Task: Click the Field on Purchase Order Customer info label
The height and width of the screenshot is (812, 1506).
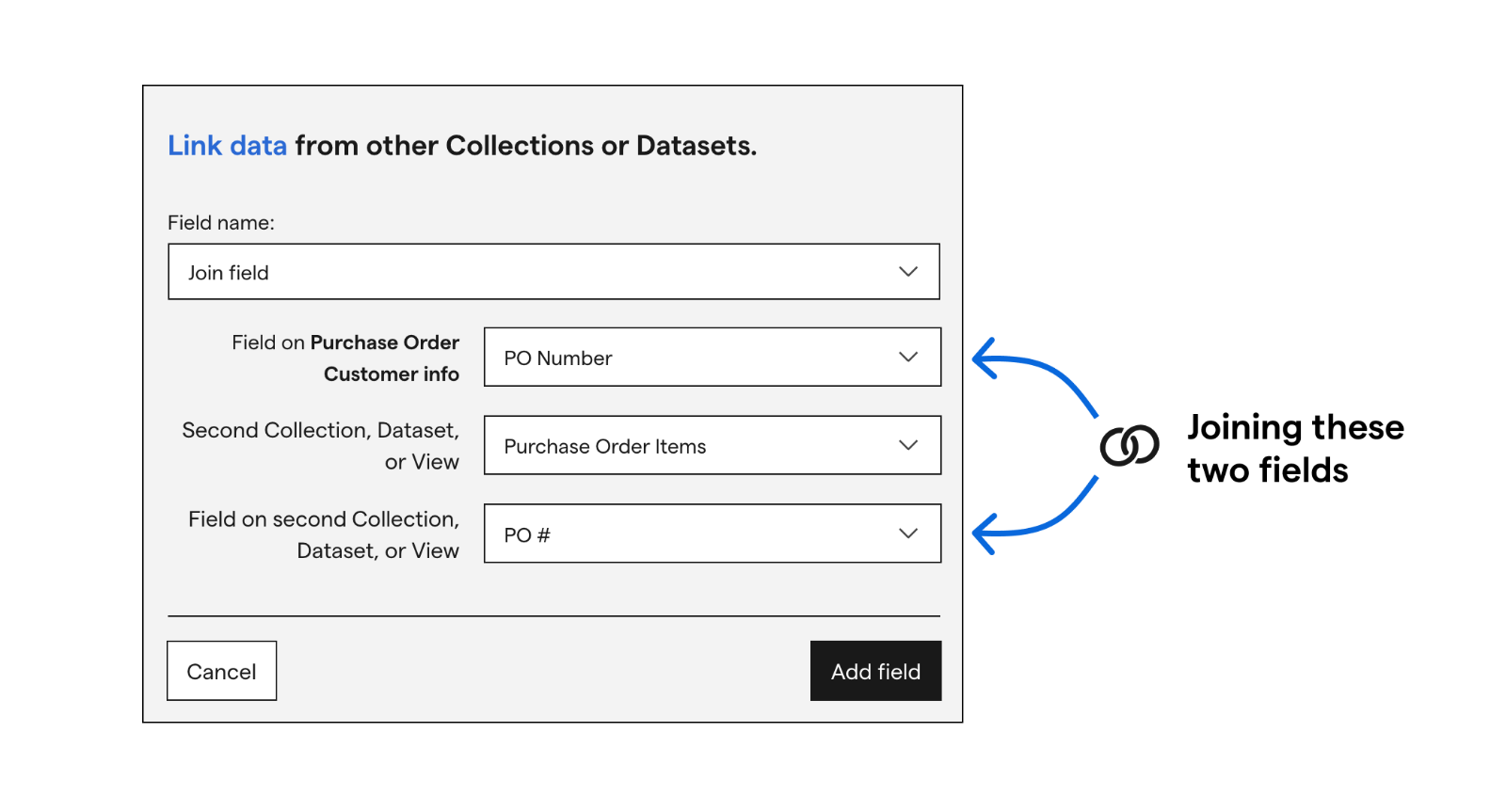Action: [345, 358]
